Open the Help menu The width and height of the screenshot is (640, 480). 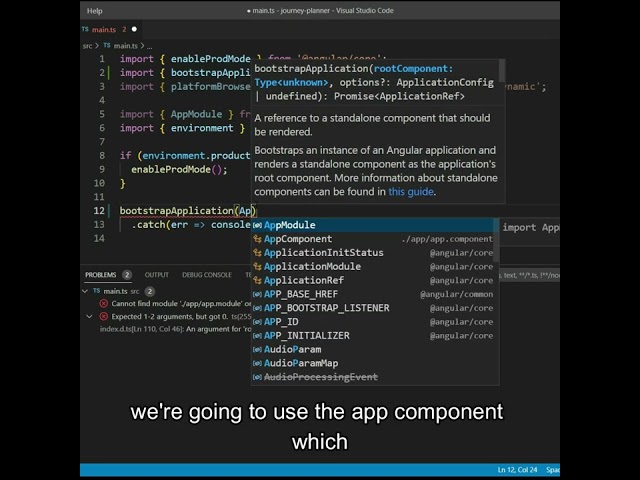(94, 11)
